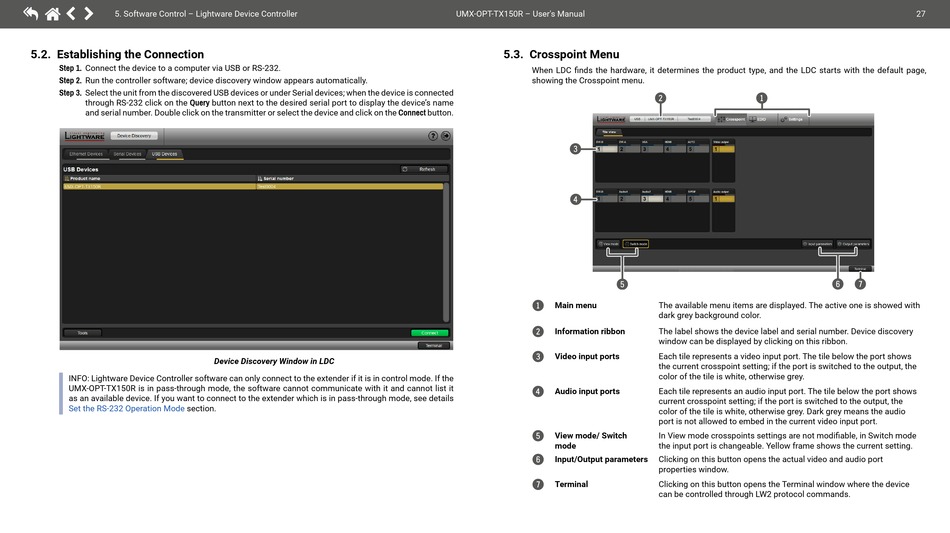This screenshot has width=950, height=533.
Task: Open the manual's home page icon
Action: [x=53, y=13]
